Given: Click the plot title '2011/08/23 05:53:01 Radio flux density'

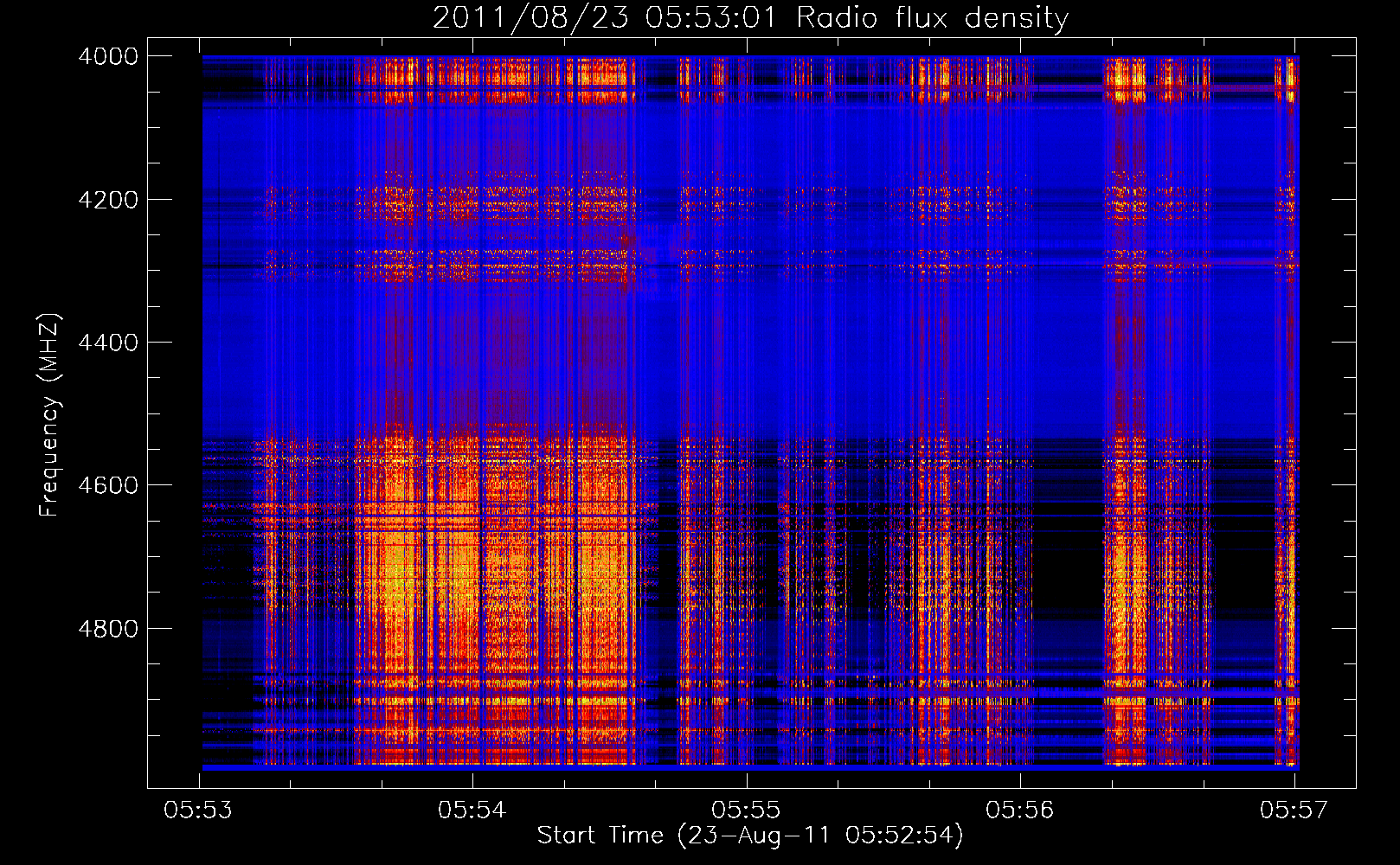Looking at the screenshot, I should (750, 17).
